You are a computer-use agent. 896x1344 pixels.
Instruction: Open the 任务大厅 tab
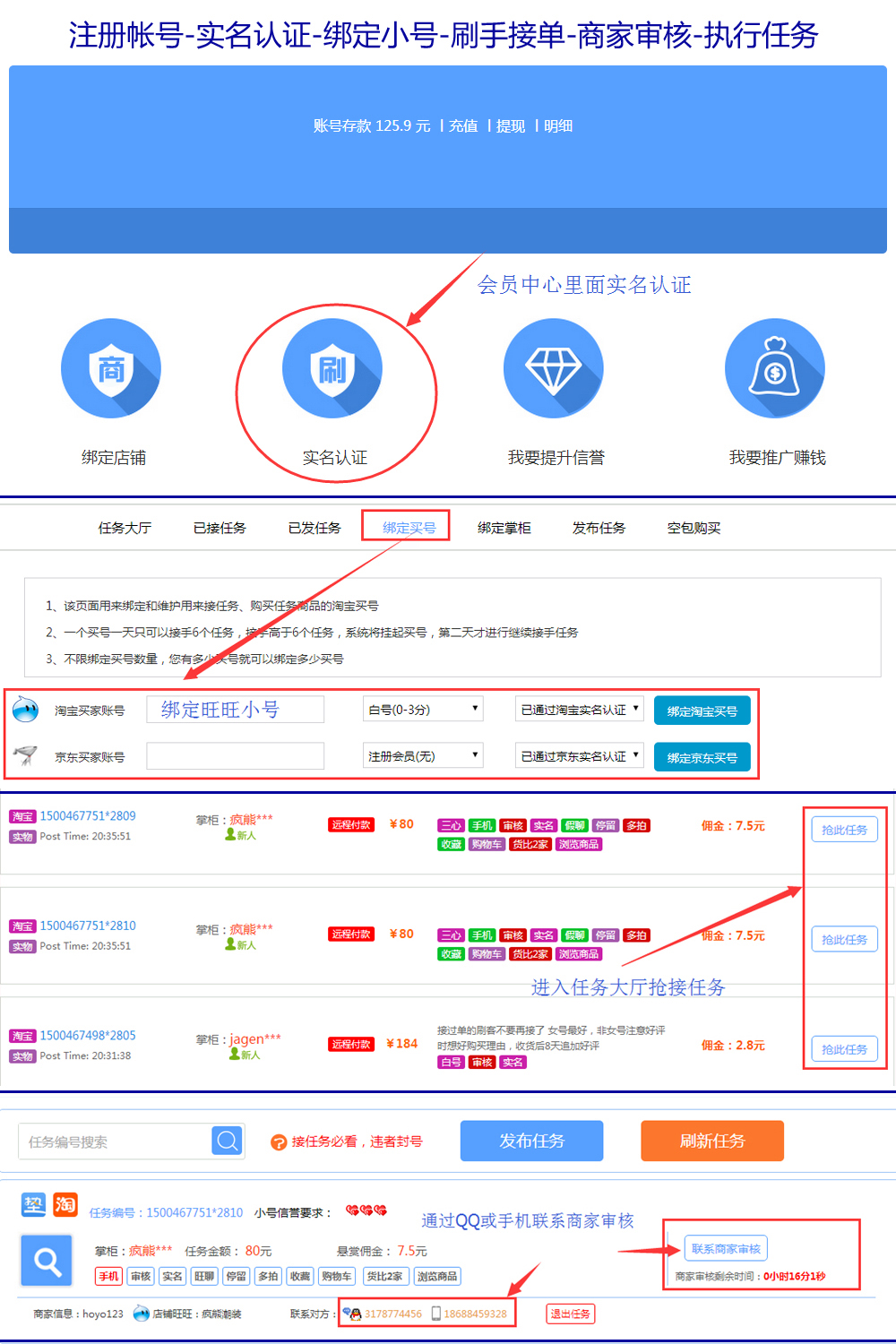125,528
